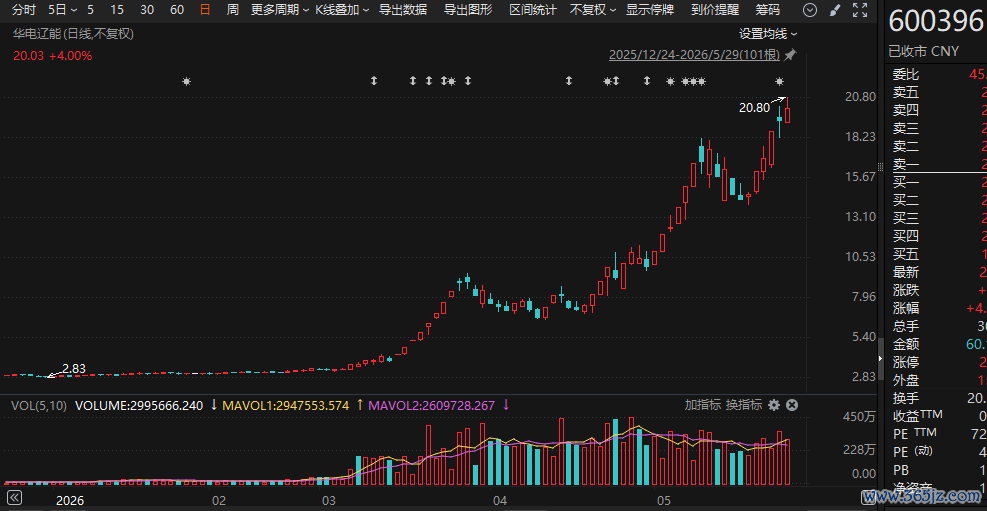Open 到价提醒 price alert

[714, 9]
